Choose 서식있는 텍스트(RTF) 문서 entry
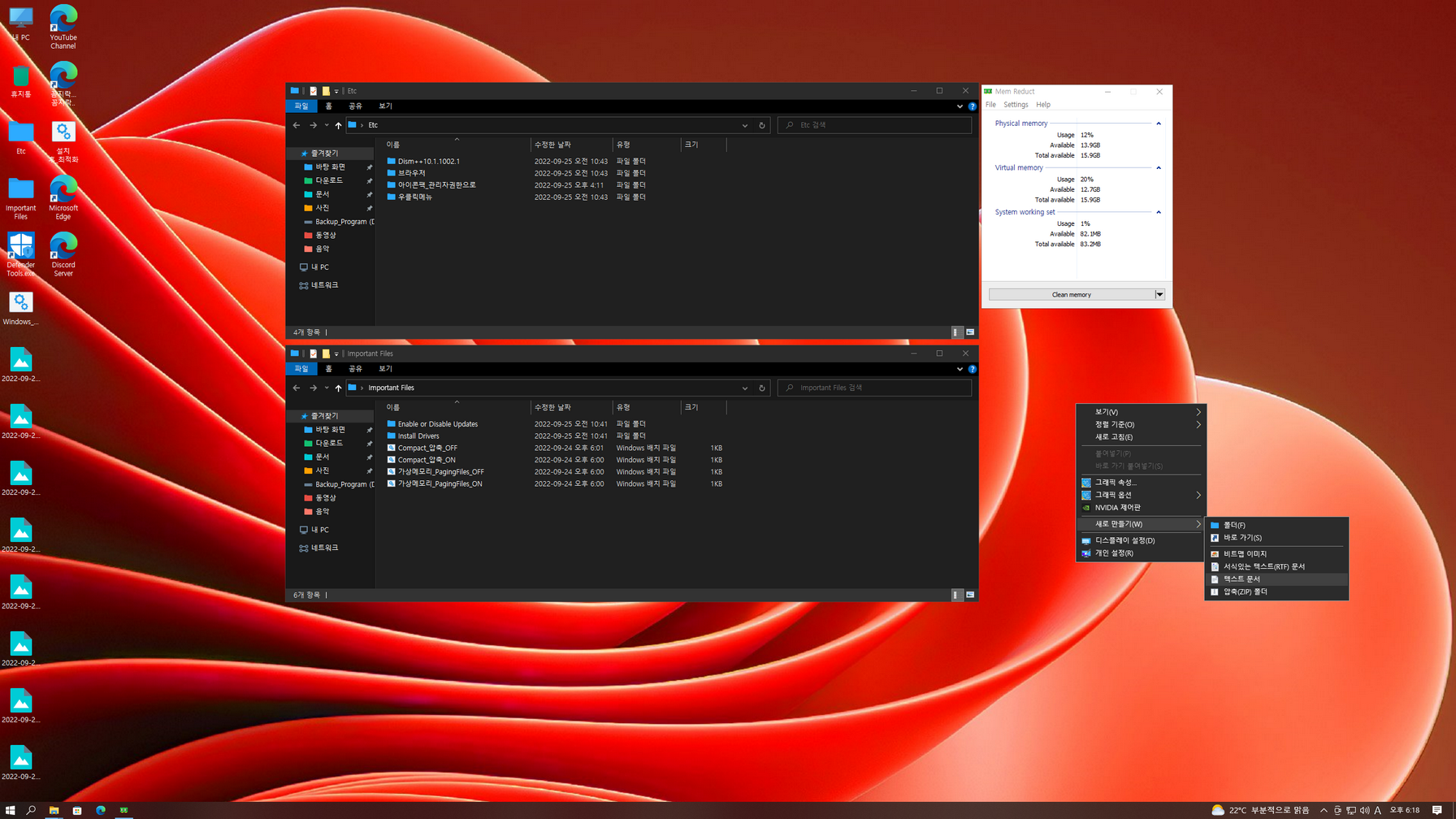This screenshot has height=819, width=1456. pyautogui.click(x=1276, y=566)
